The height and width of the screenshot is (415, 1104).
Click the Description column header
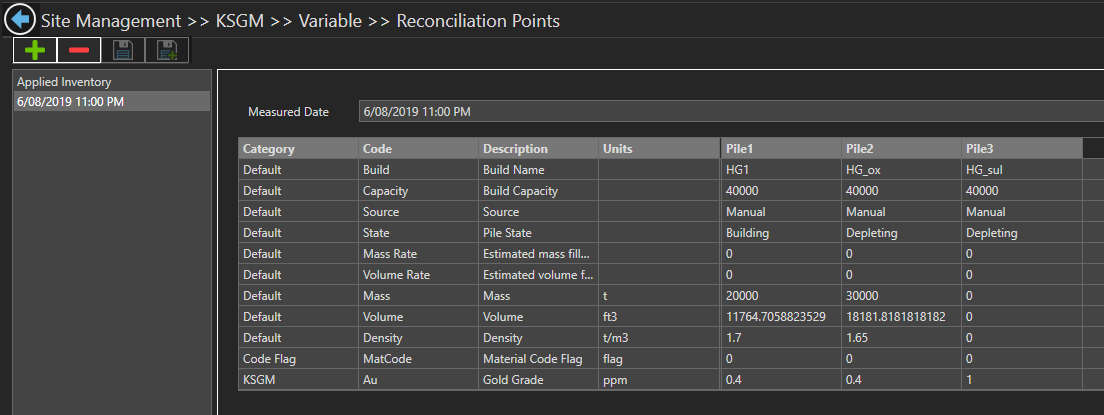click(538, 149)
